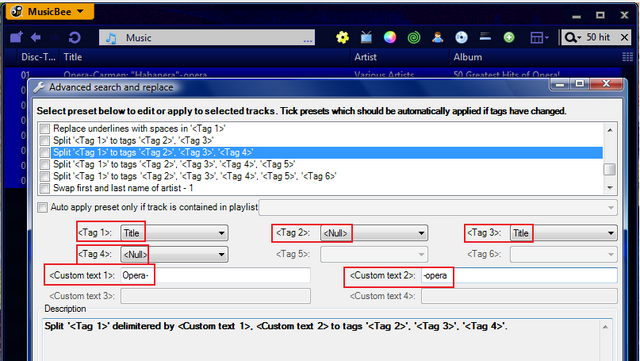Image resolution: width=640 pixels, height=361 pixels.
Task: Click the refresh icon in toolbar
Action: coord(74,38)
